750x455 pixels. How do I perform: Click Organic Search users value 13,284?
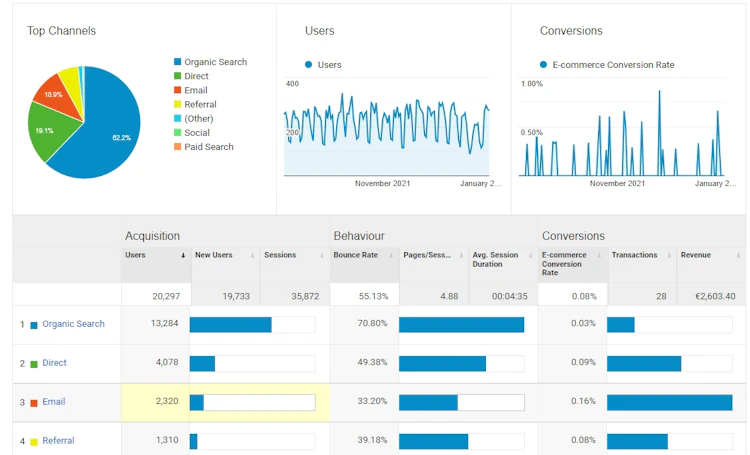coord(165,323)
